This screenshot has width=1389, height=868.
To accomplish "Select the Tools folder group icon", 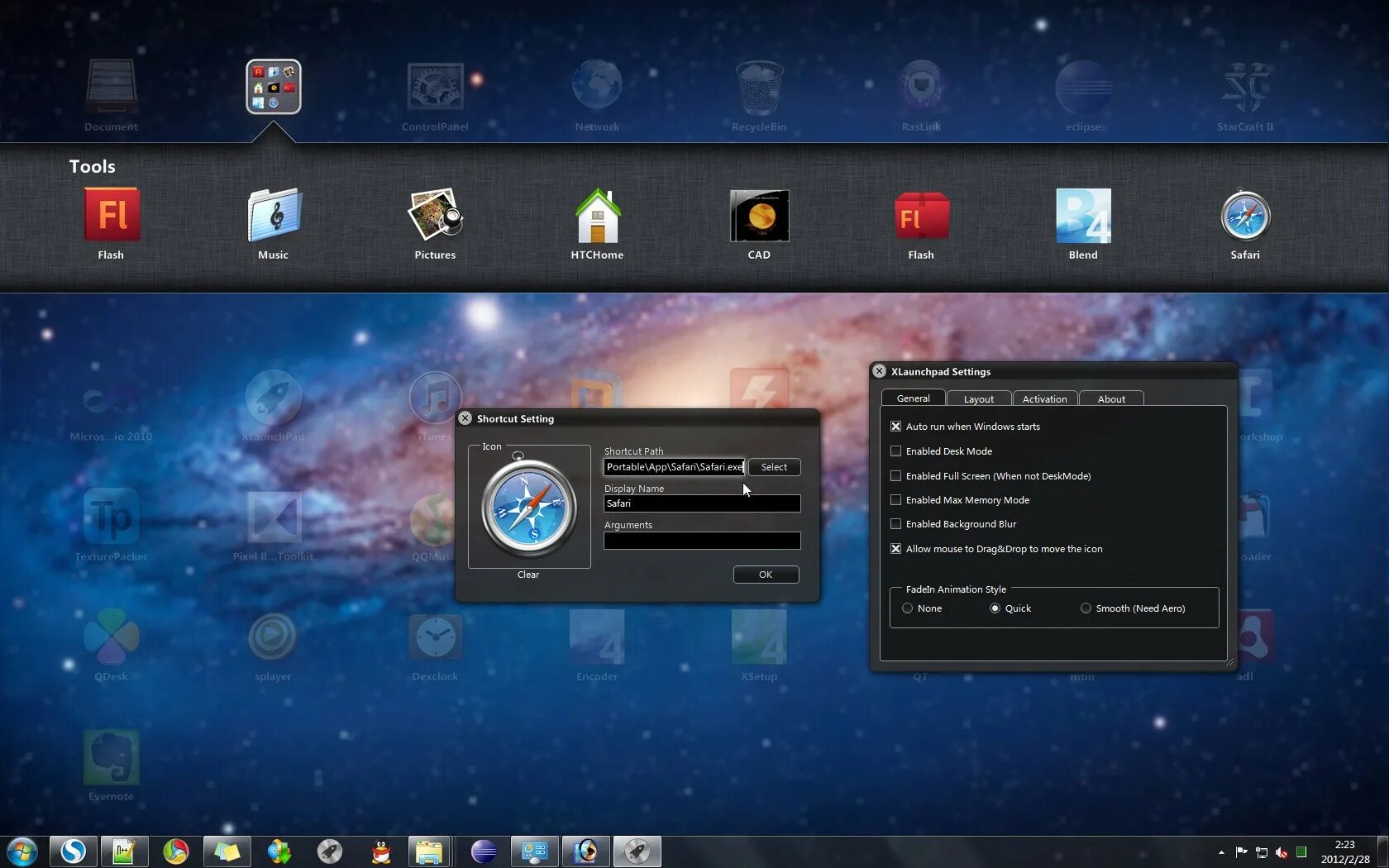I will coord(274,87).
